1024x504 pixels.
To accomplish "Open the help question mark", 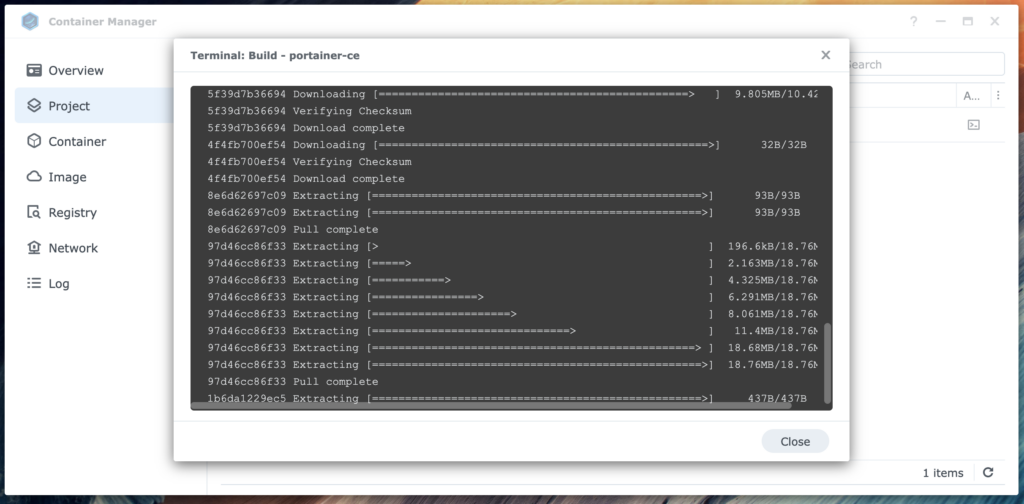I will point(914,21).
